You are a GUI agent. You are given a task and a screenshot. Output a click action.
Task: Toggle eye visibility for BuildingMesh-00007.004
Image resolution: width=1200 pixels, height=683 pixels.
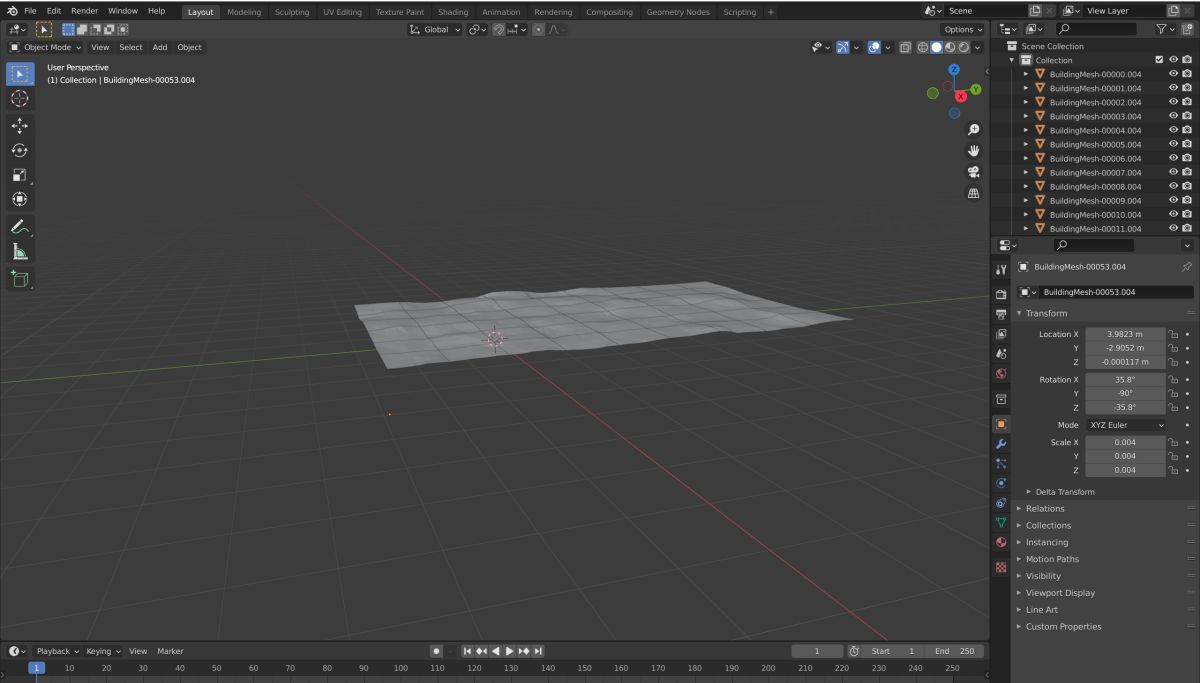coord(1173,172)
